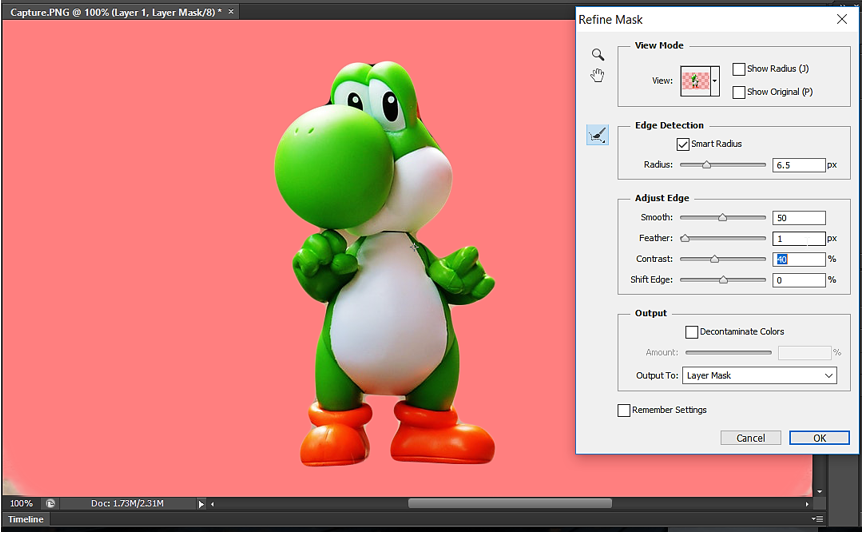Enable Decontaminate Colors checkbox
The image size is (864, 533).
692,332
